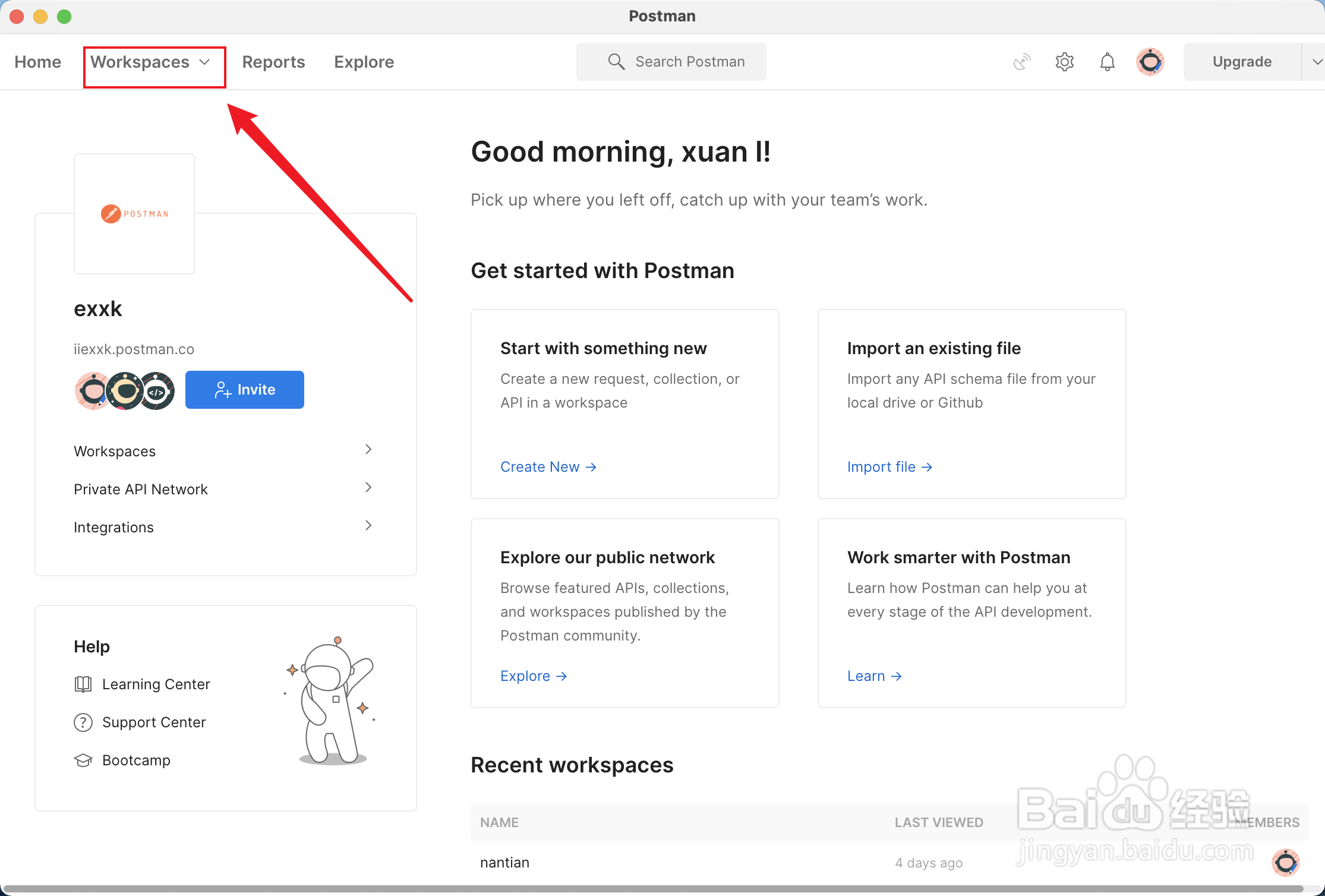Click the blue Invite button
The height and width of the screenshot is (896, 1325).
pos(244,390)
